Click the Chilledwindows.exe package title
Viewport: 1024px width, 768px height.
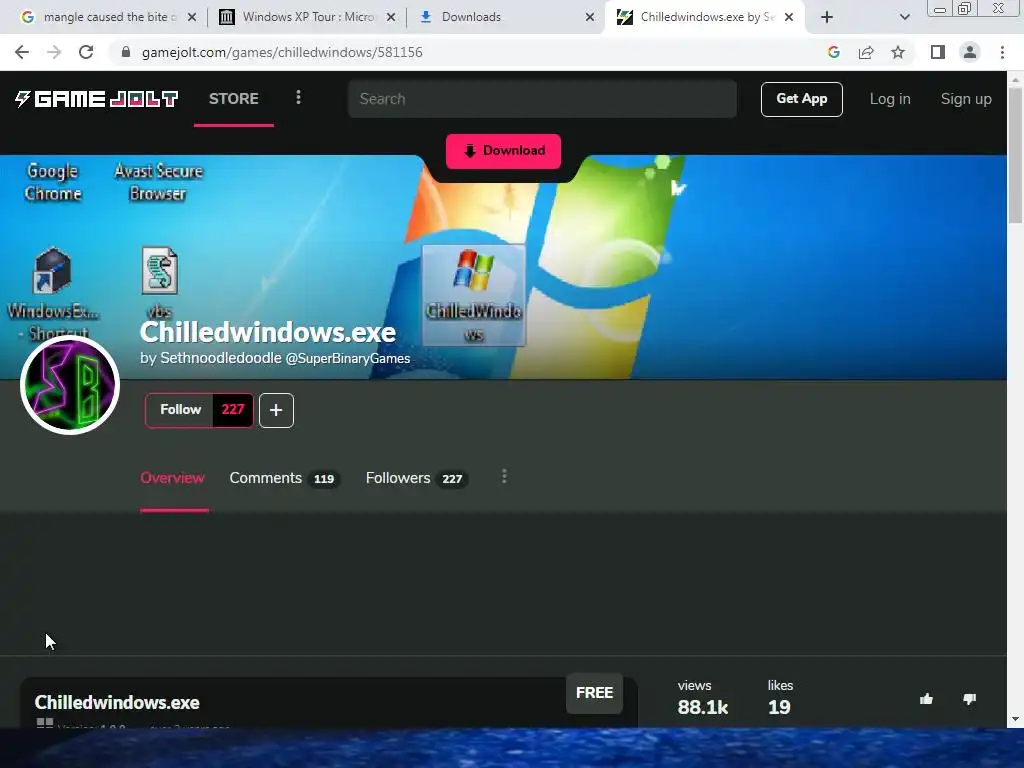coord(117,703)
